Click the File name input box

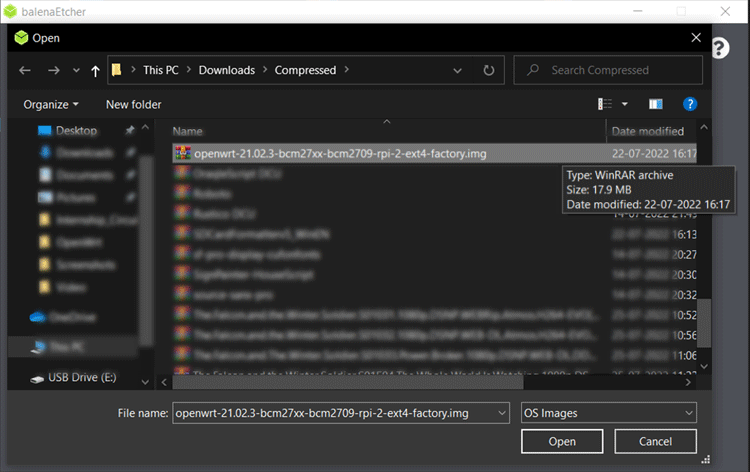click(335, 413)
